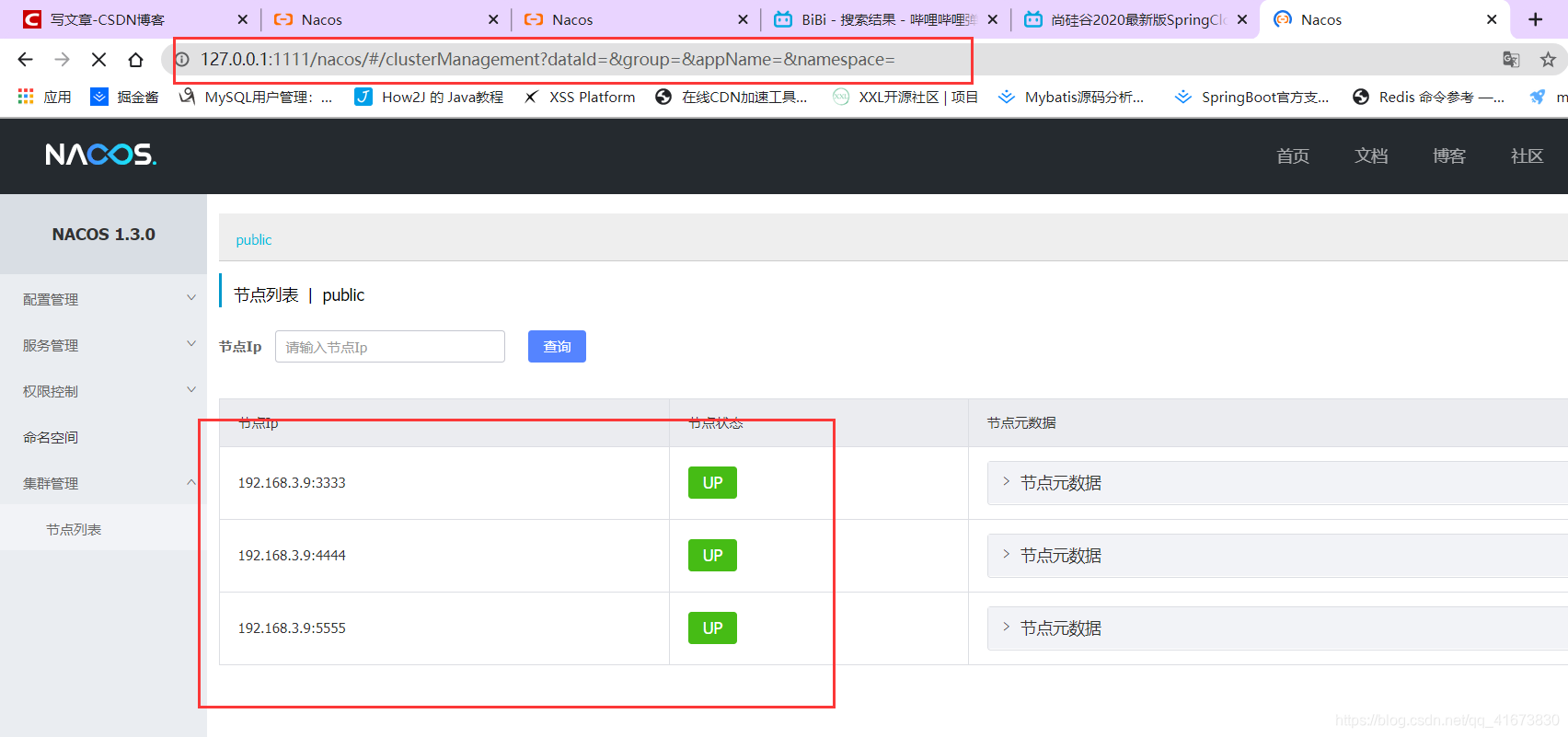Close the BiBi 搜索结果 tab

(992, 19)
